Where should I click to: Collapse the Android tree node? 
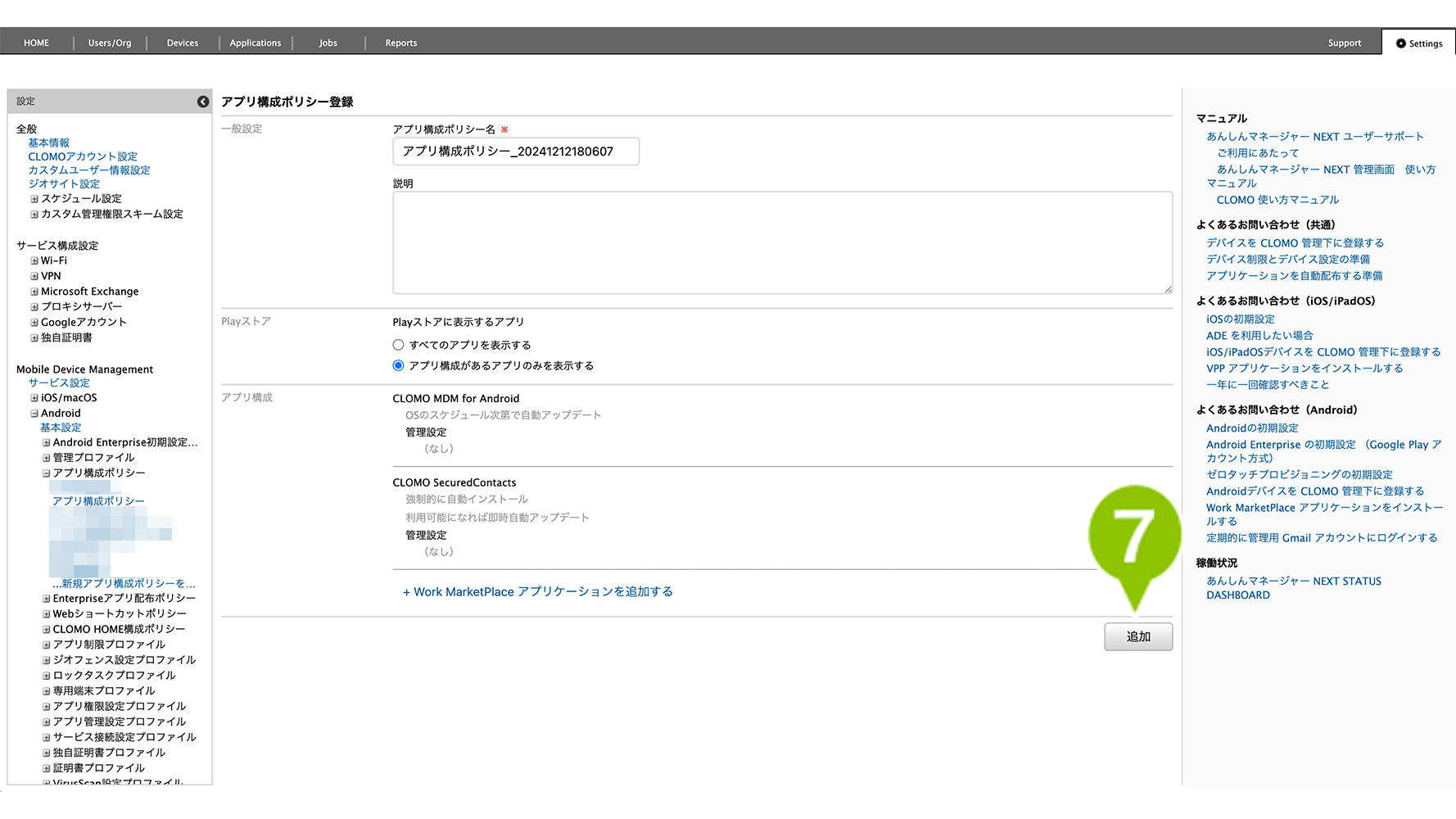[x=34, y=414]
